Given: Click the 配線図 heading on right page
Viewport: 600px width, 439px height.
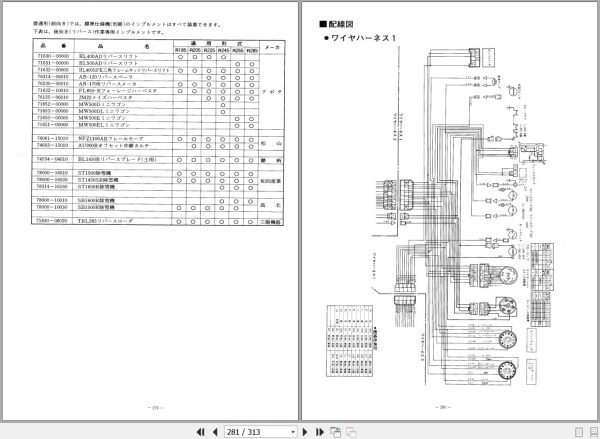Looking at the screenshot, I should (x=337, y=24).
